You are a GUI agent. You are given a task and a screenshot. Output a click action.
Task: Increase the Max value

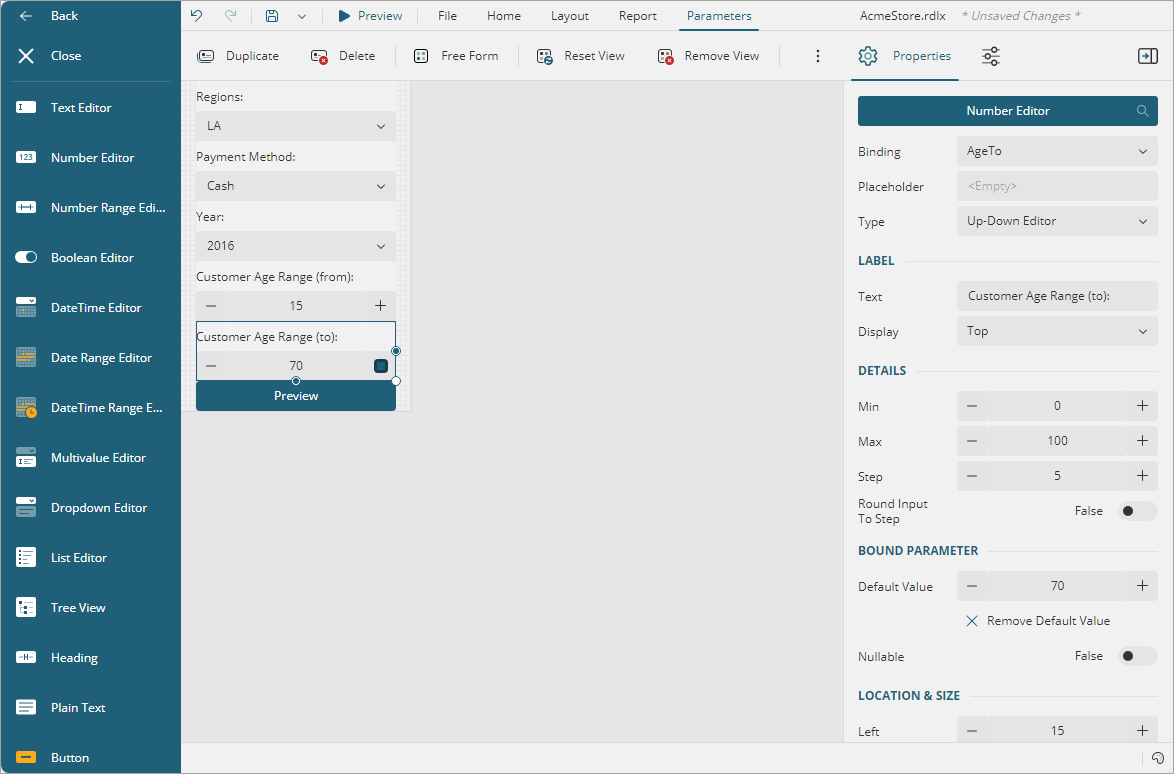click(x=1143, y=442)
